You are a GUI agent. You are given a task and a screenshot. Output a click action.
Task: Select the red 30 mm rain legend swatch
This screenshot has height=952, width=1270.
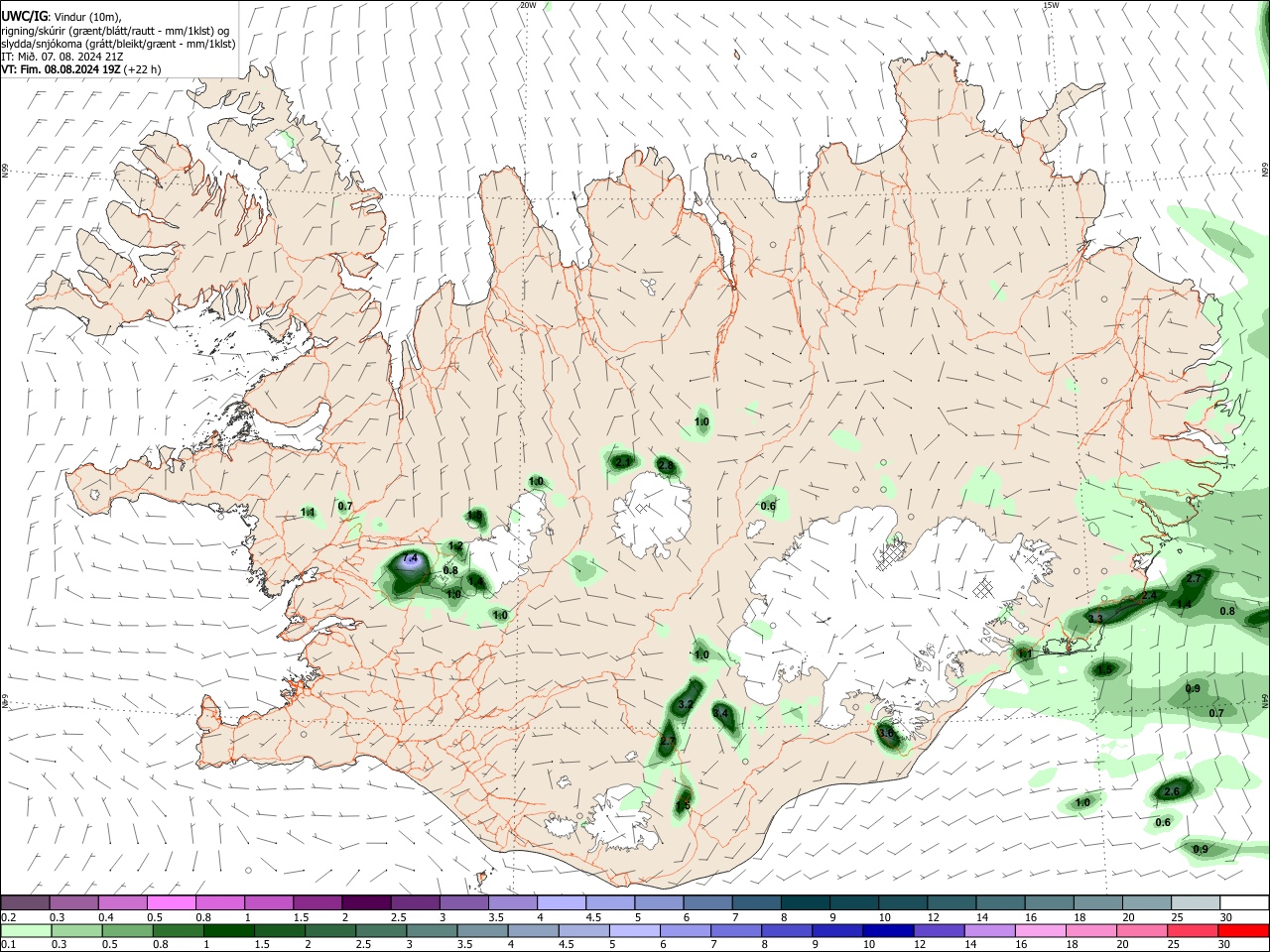tap(1244, 930)
